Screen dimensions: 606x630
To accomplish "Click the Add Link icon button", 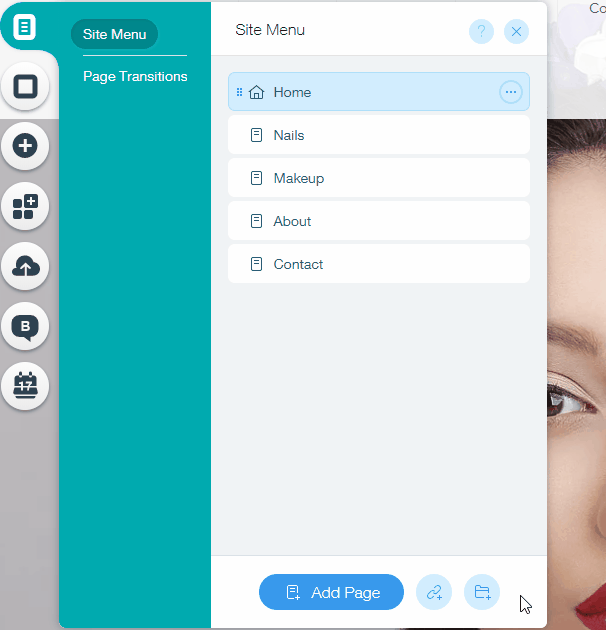I will [434, 592].
